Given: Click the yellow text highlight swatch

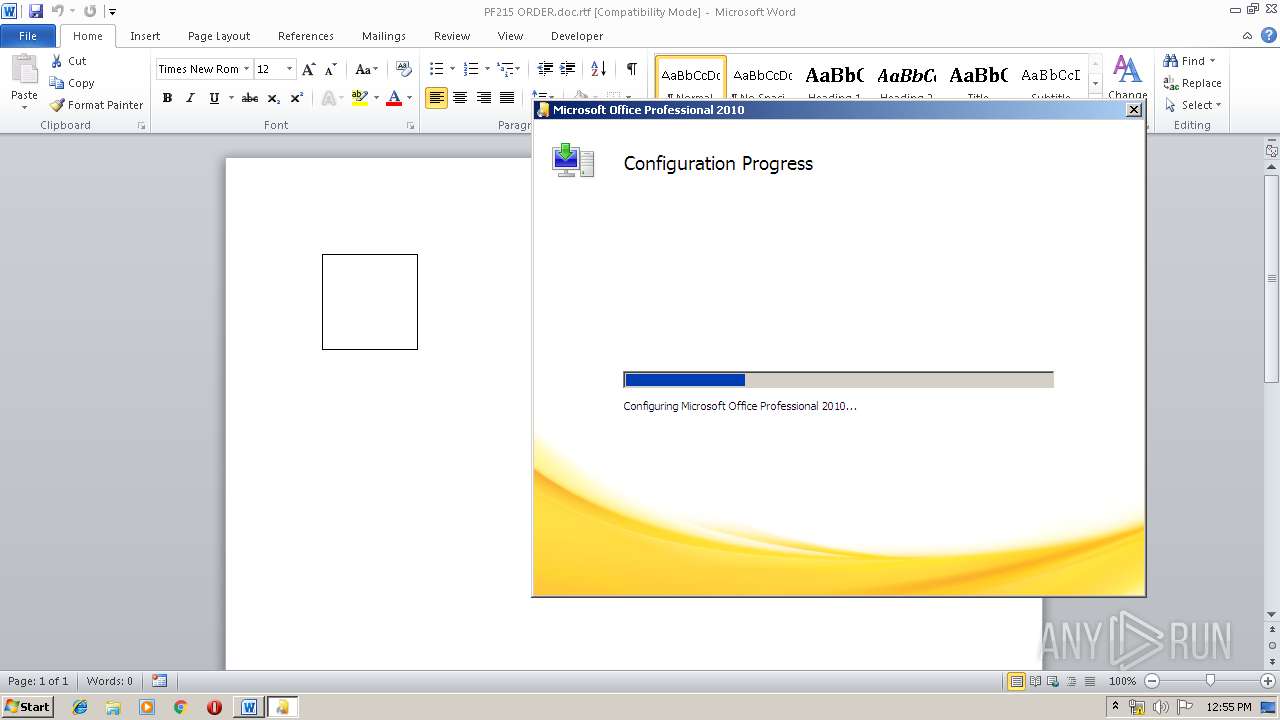Looking at the screenshot, I should (x=360, y=98).
